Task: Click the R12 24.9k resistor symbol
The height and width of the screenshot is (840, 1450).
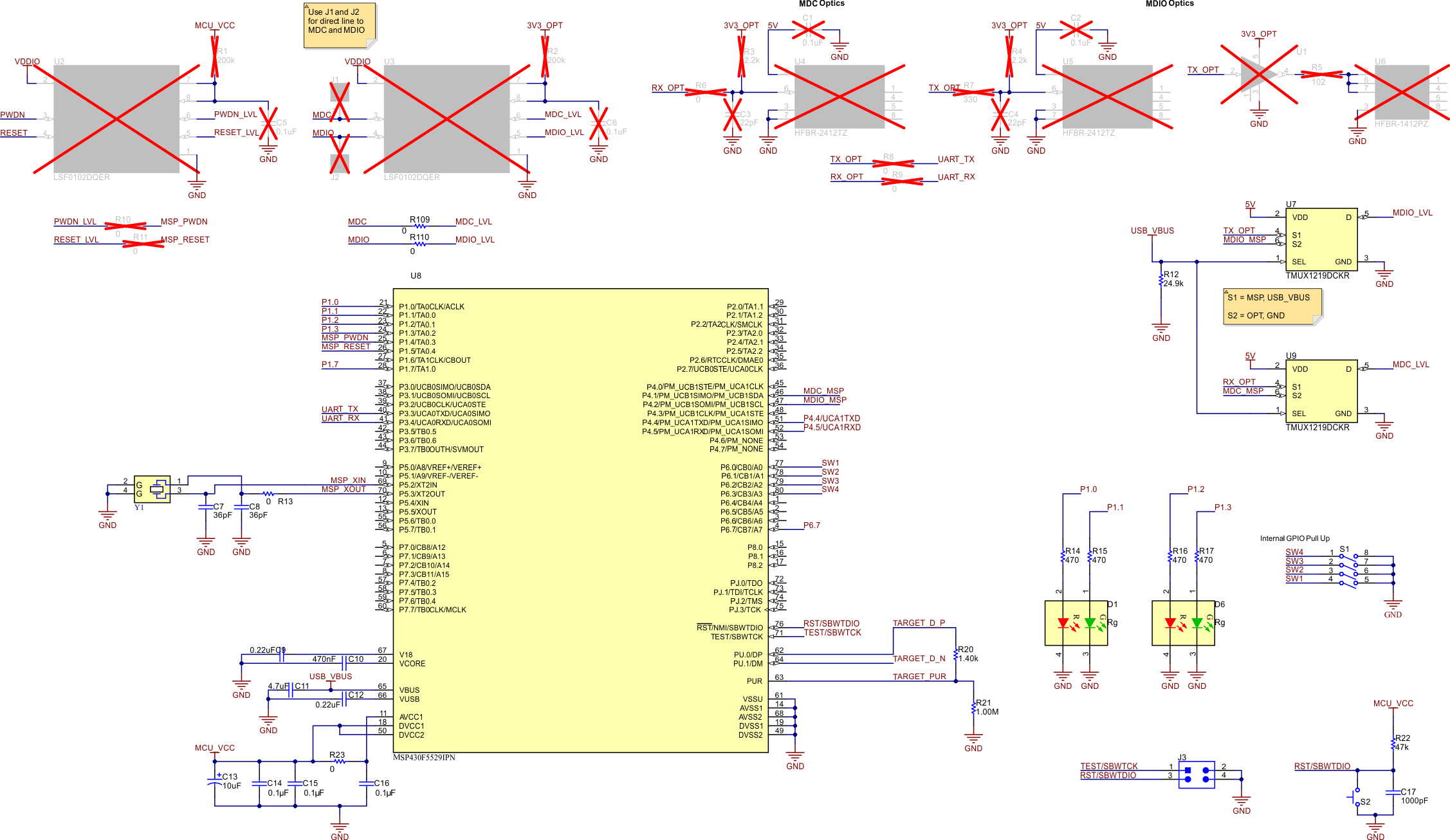Action: tap(1161, 280)
